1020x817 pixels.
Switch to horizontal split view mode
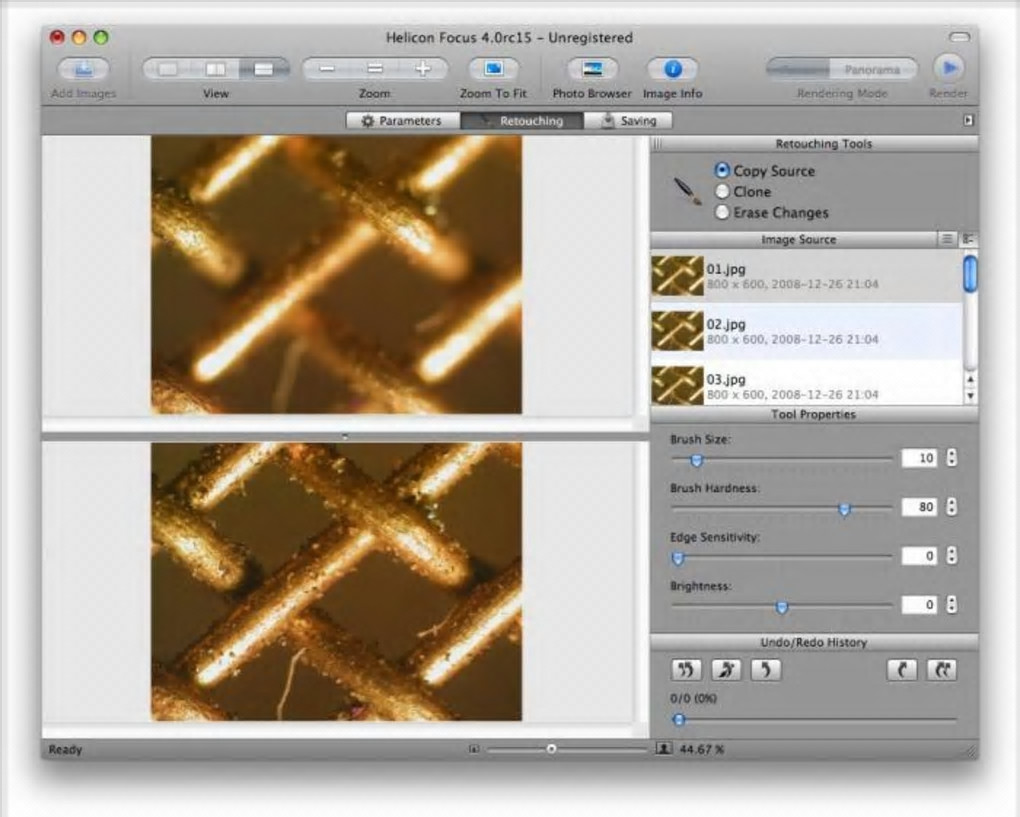point(264,70)
